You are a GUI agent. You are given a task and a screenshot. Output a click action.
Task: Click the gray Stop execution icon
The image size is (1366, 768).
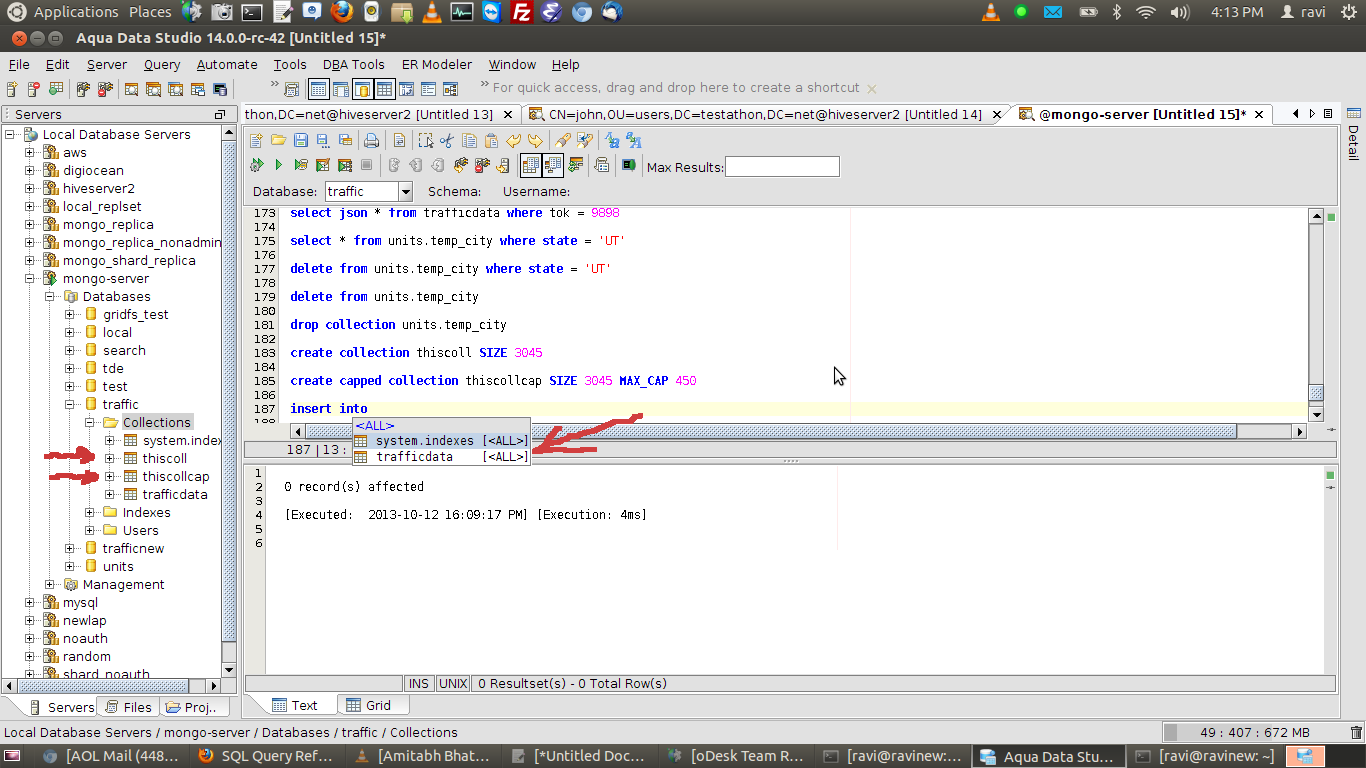[366, 165]
